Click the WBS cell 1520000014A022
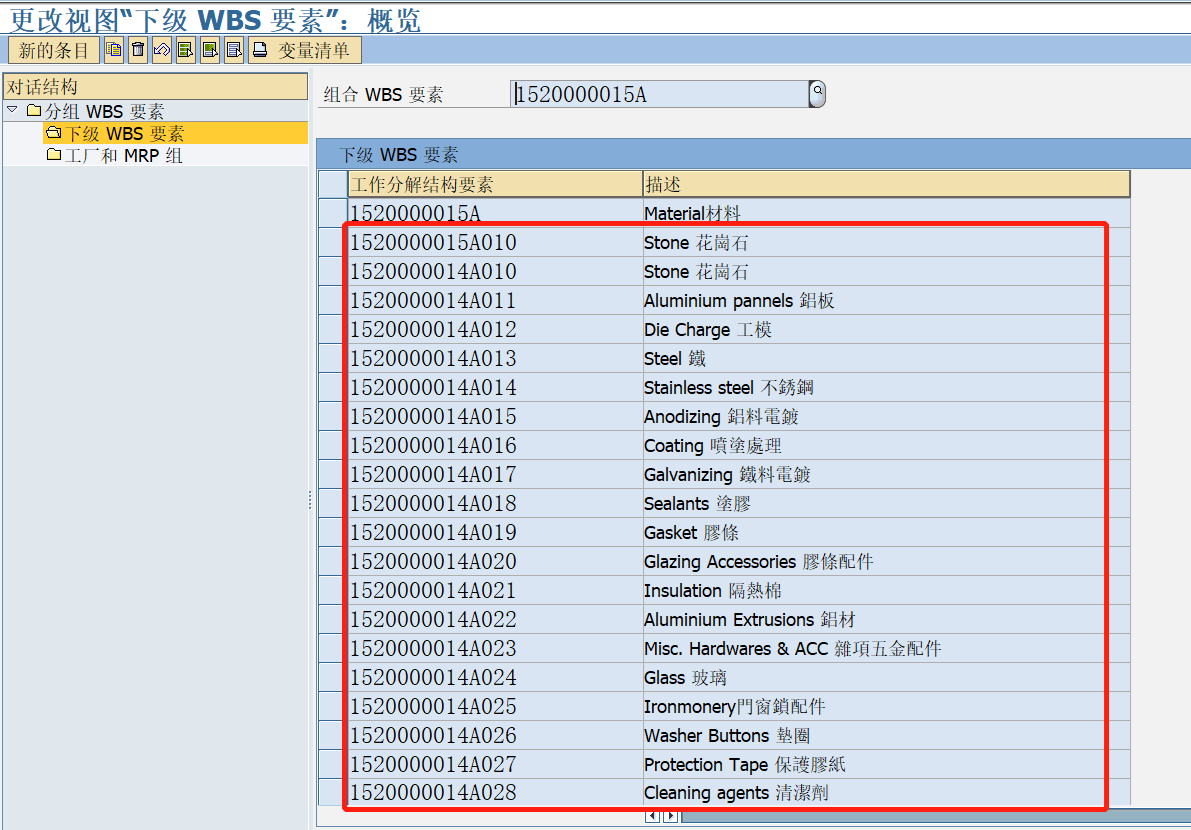The height and width of the screenshot is (830, 1191). 495,619
